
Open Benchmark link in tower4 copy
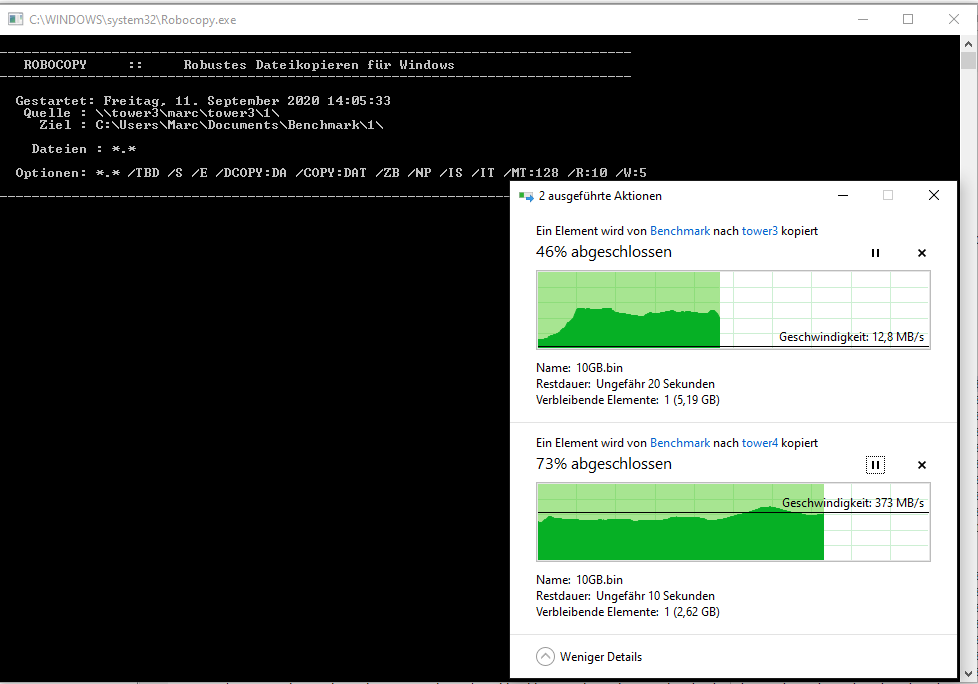click(680, 443)
